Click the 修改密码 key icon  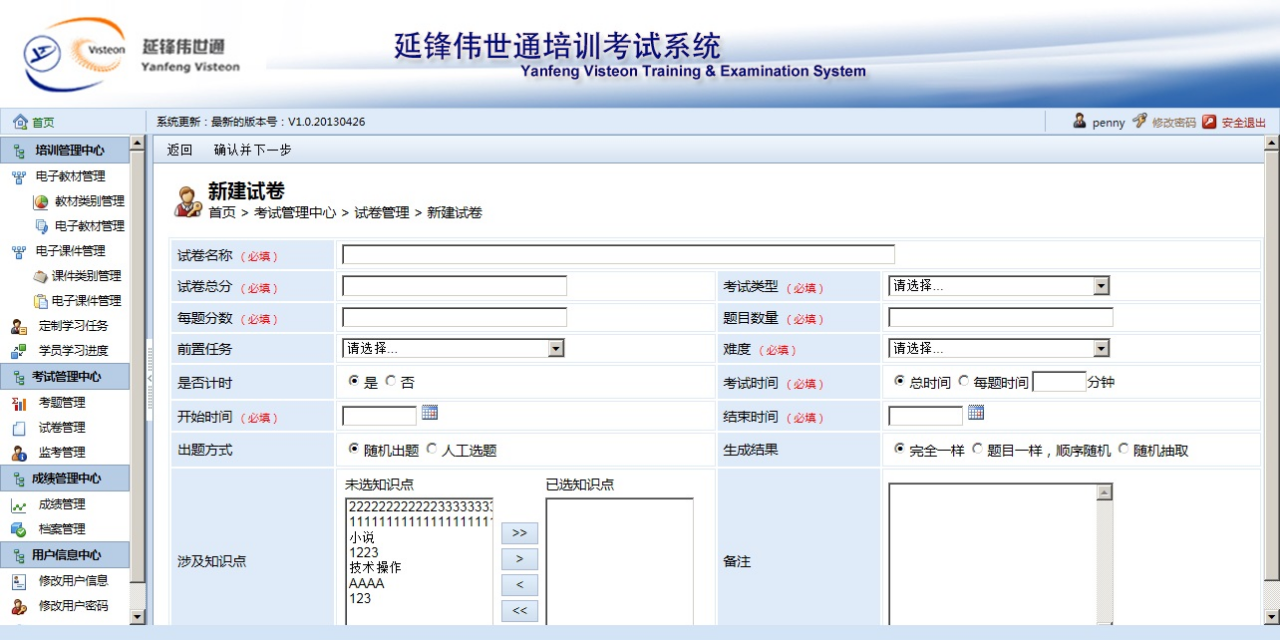(x=1139, y=121)
